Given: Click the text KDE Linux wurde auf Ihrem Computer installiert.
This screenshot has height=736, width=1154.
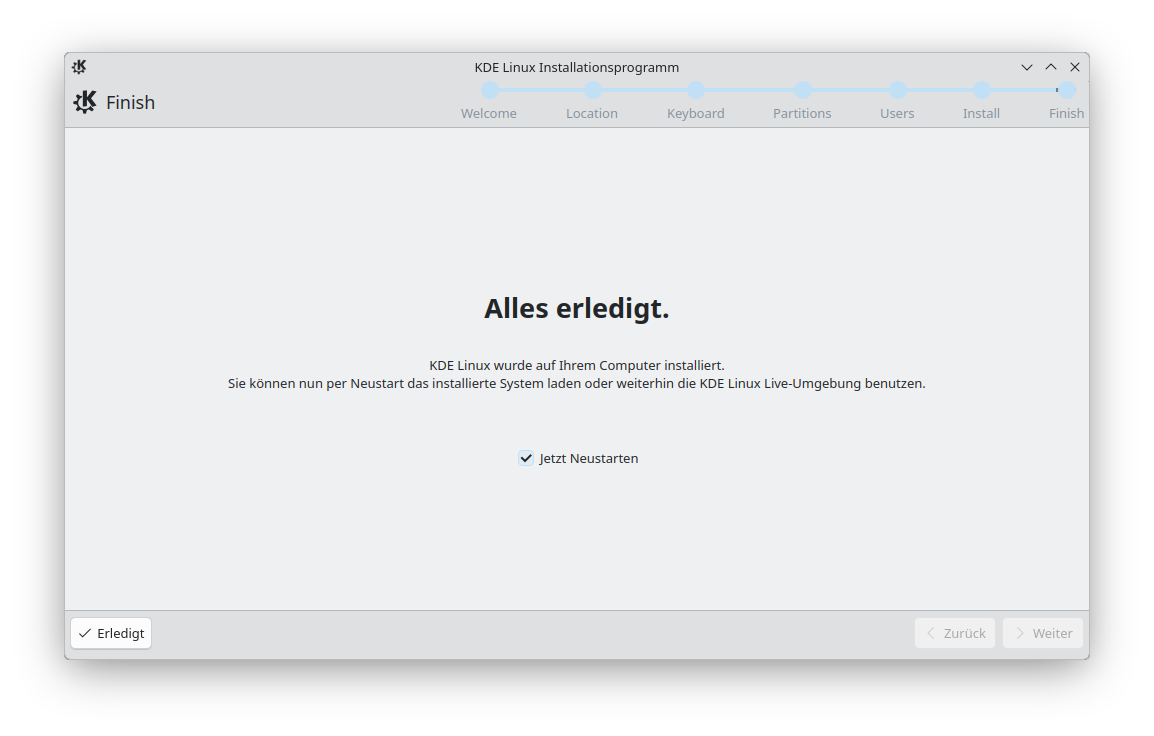Looking at the screenshot, I should [x=577, y=365].
